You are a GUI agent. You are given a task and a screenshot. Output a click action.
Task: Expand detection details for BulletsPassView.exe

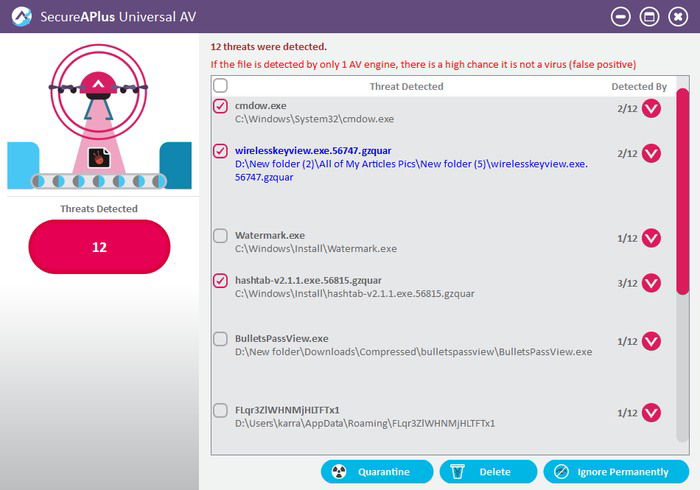(x=651, y=341)
